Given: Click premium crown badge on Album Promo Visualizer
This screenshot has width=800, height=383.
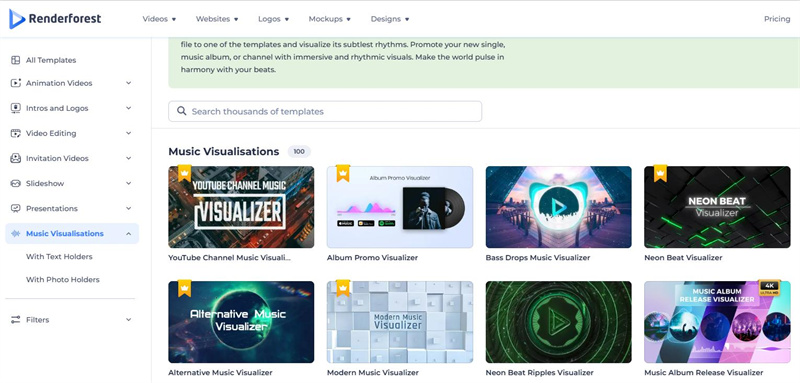Looking at the screenshot, I should [x=343, y=173].
